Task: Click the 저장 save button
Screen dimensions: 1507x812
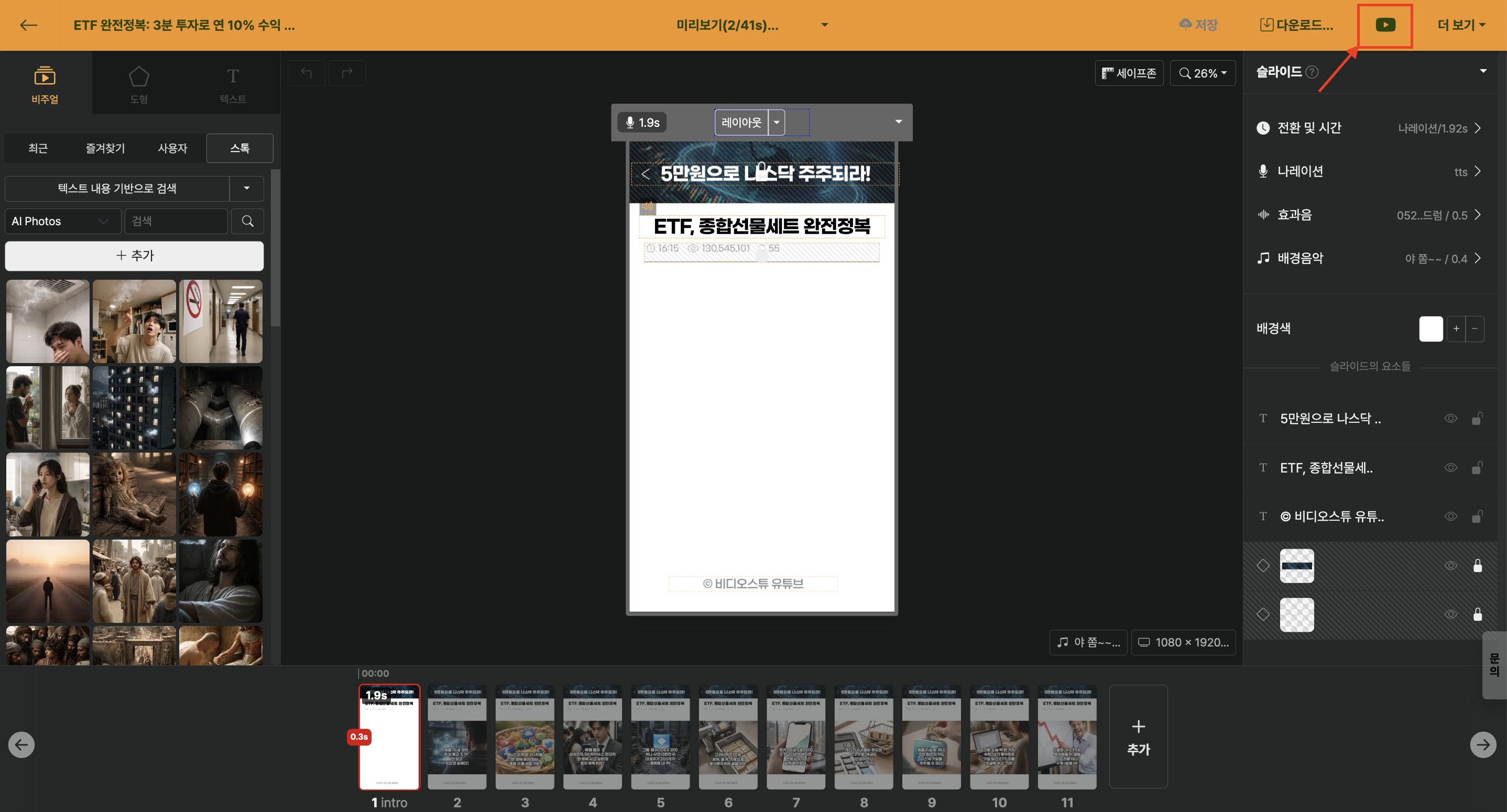Action: point(1198,25)
